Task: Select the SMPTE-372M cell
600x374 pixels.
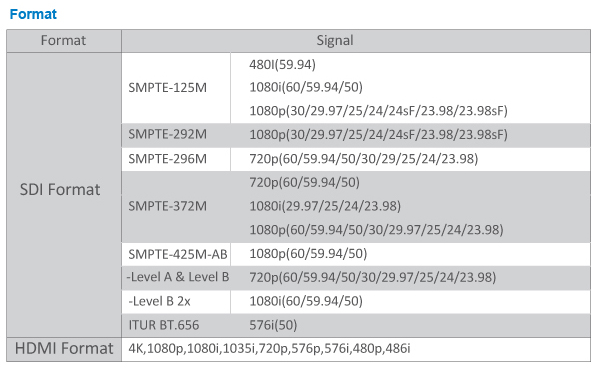Action: [176, 206]
